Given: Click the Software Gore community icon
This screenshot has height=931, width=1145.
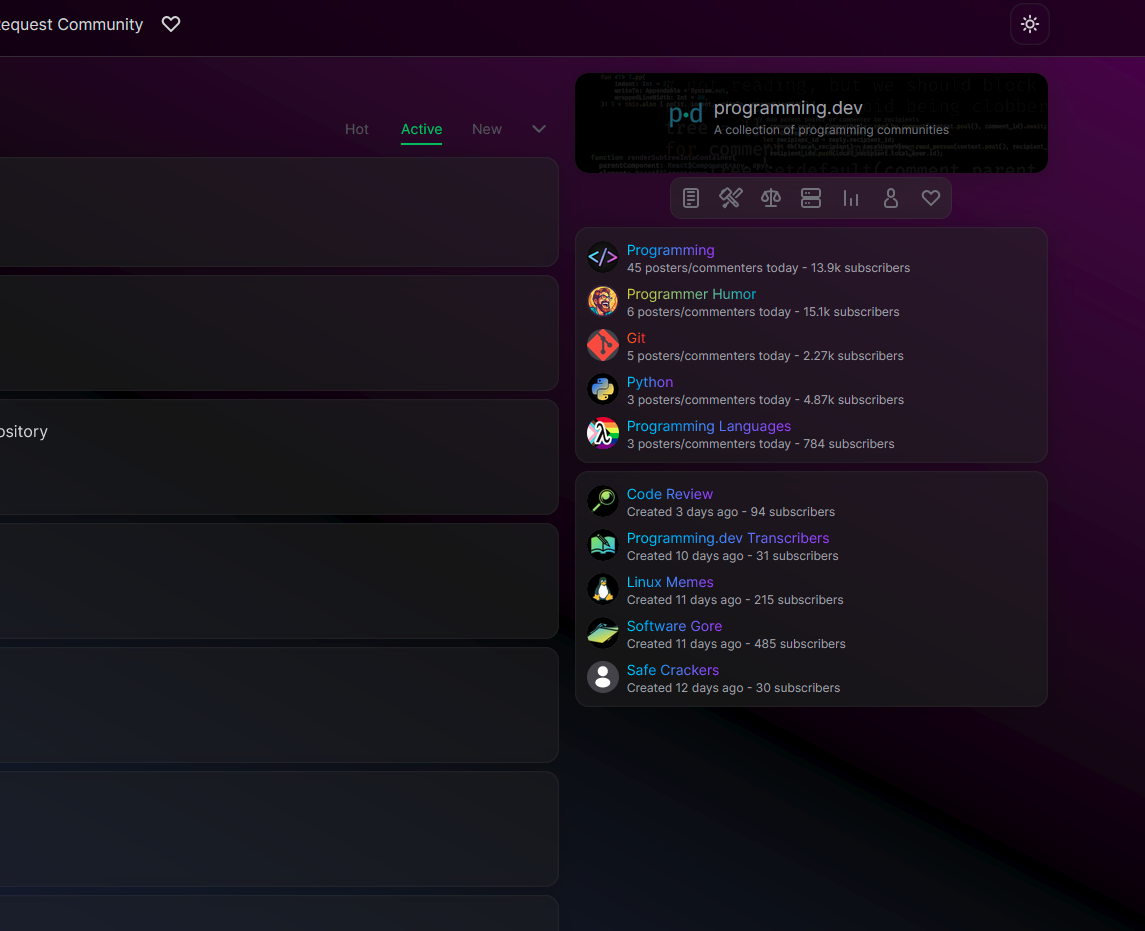Looking at the screenshot, I should click(x=602, y=633).
